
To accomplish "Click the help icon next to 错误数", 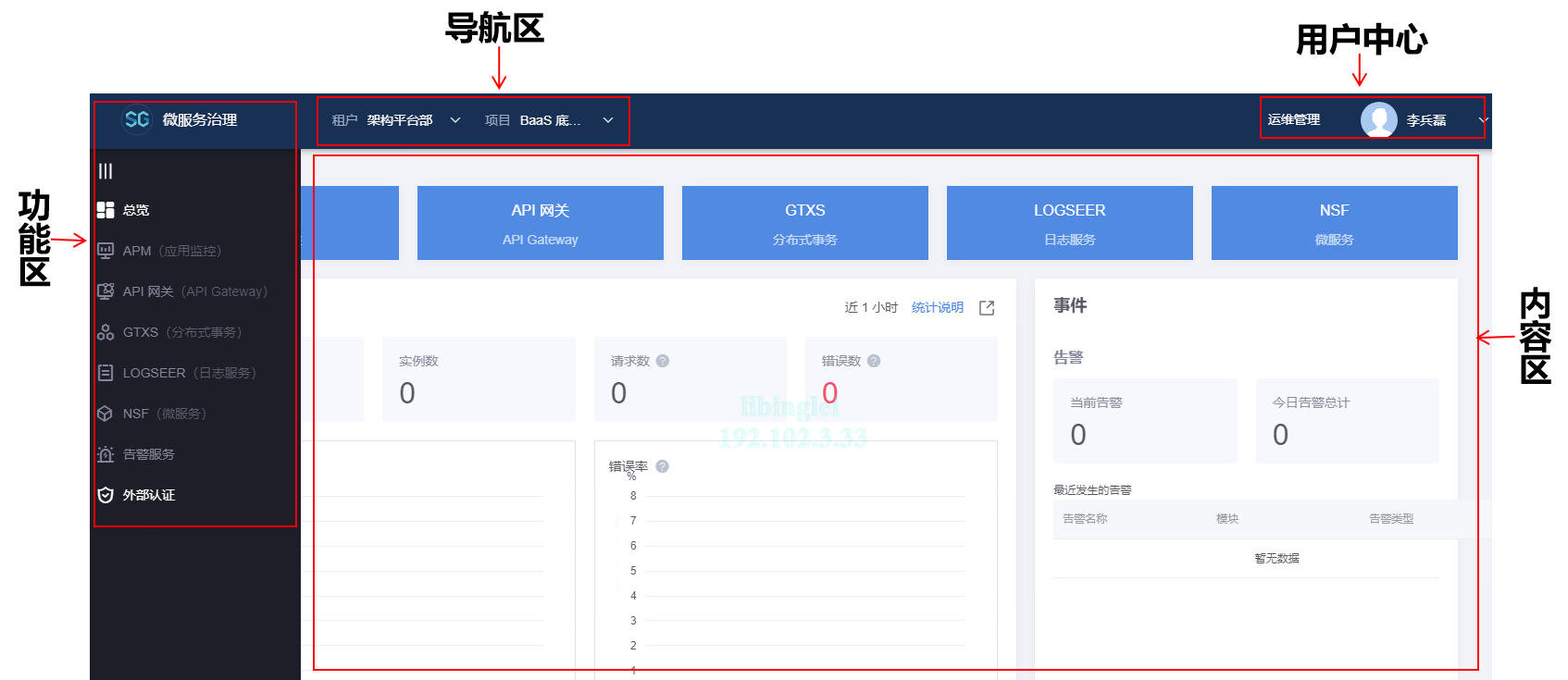I will coord(874,361).
